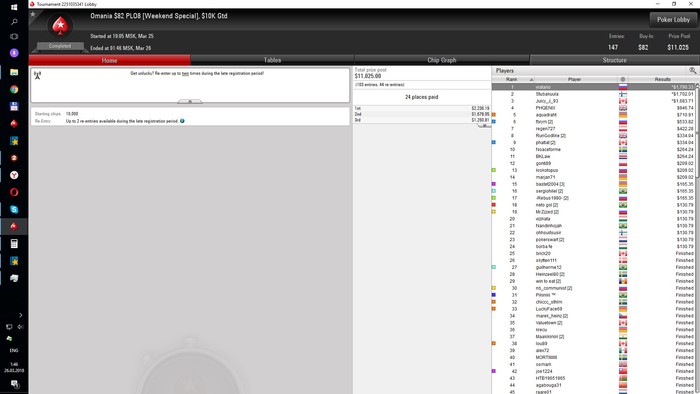Viewport: 700px width, 394px height.
Task: Switch ENG input language indicator
Action: click(x=14, y=350)
